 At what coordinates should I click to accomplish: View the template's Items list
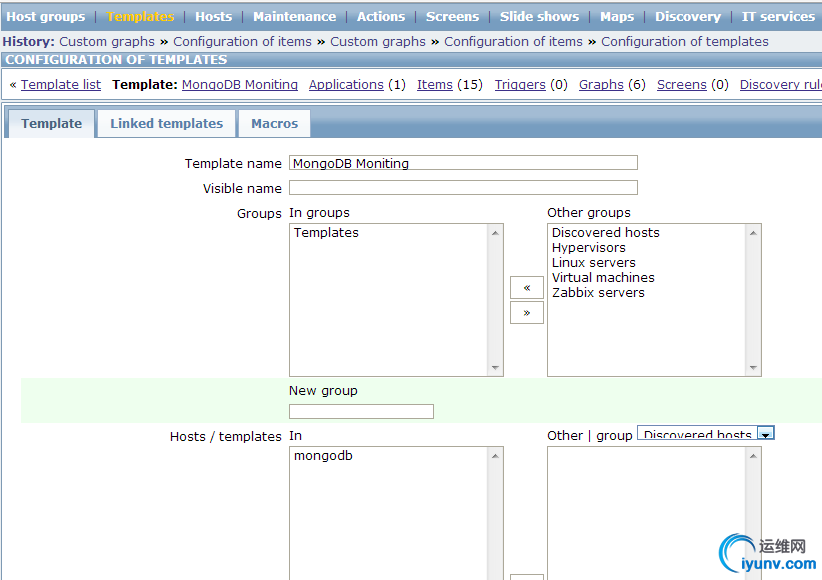(435, 84)
